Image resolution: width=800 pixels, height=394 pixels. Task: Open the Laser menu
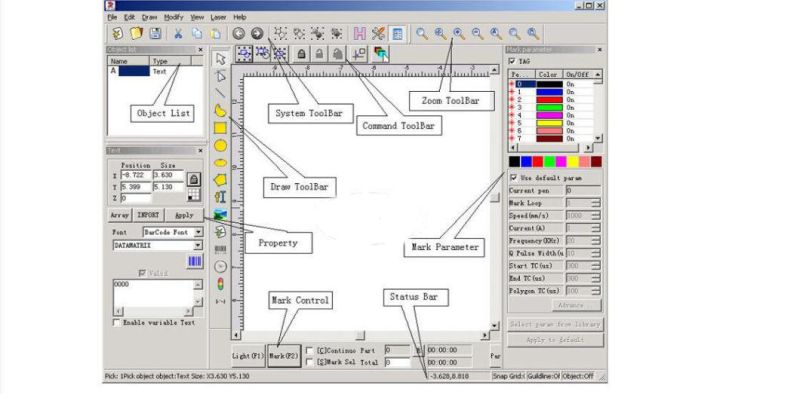click(218, 17)
